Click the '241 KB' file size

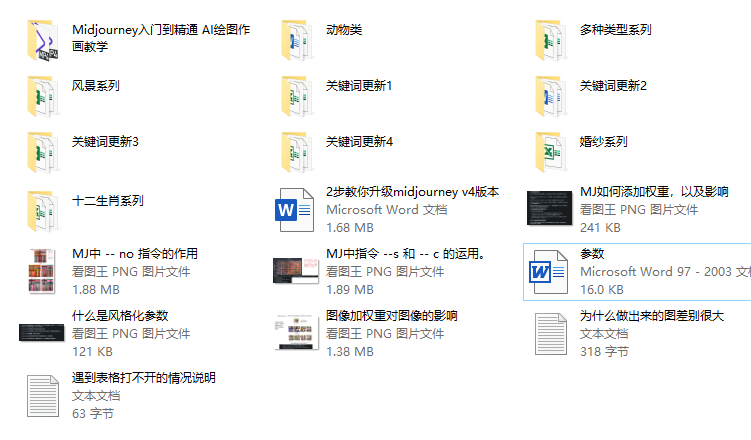tap(600, 228)
